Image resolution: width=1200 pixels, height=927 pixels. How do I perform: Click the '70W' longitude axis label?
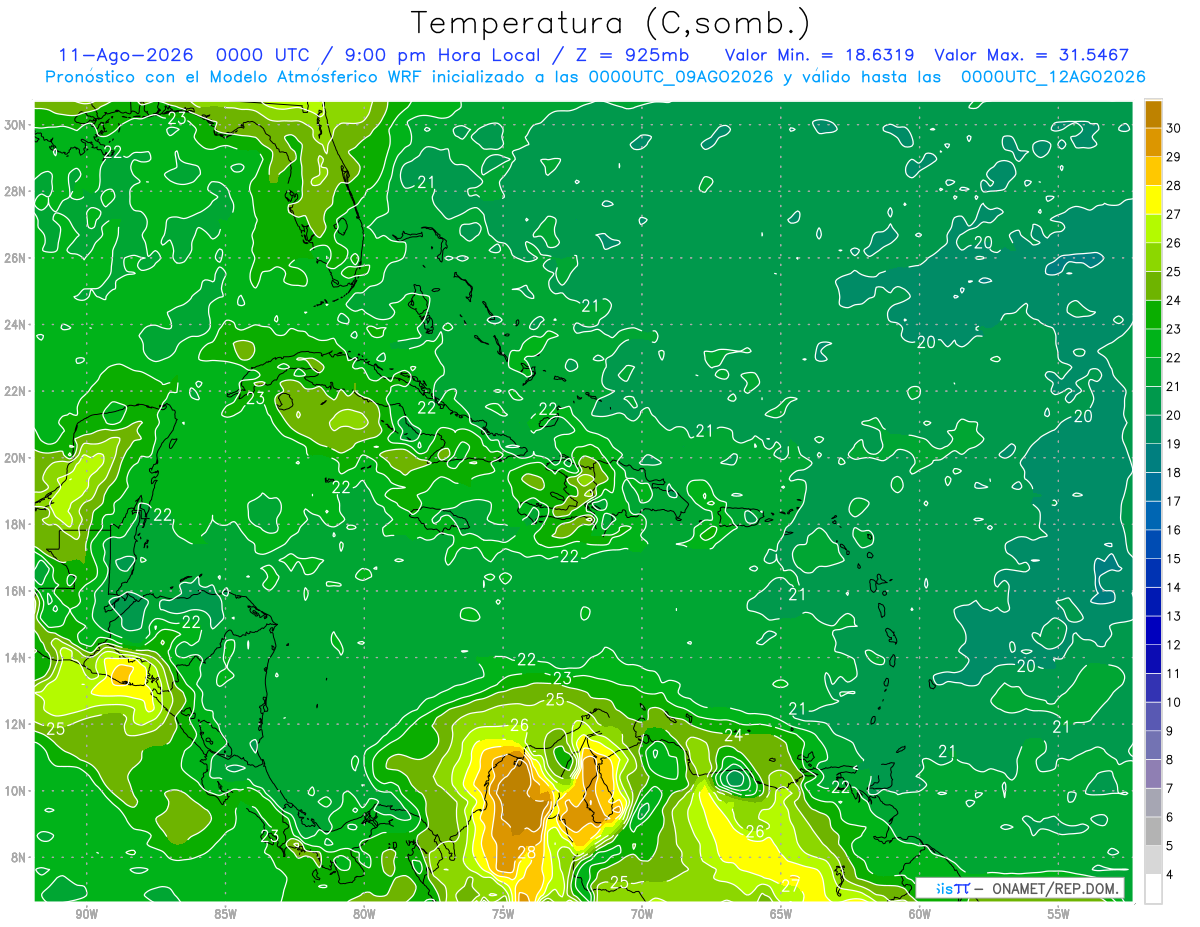click(642, 913)
